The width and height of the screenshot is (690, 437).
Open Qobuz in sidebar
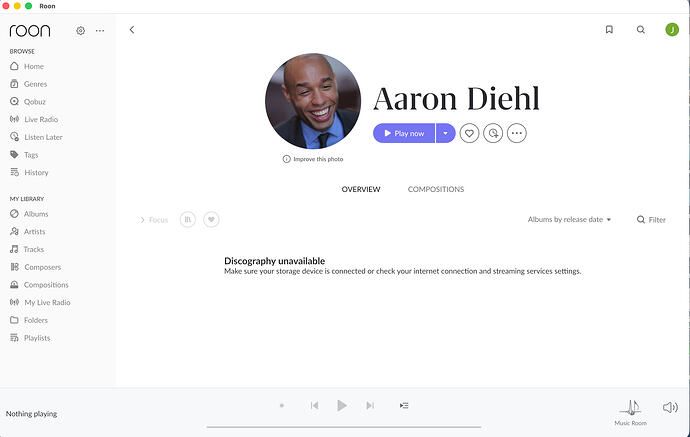[28, 101]
